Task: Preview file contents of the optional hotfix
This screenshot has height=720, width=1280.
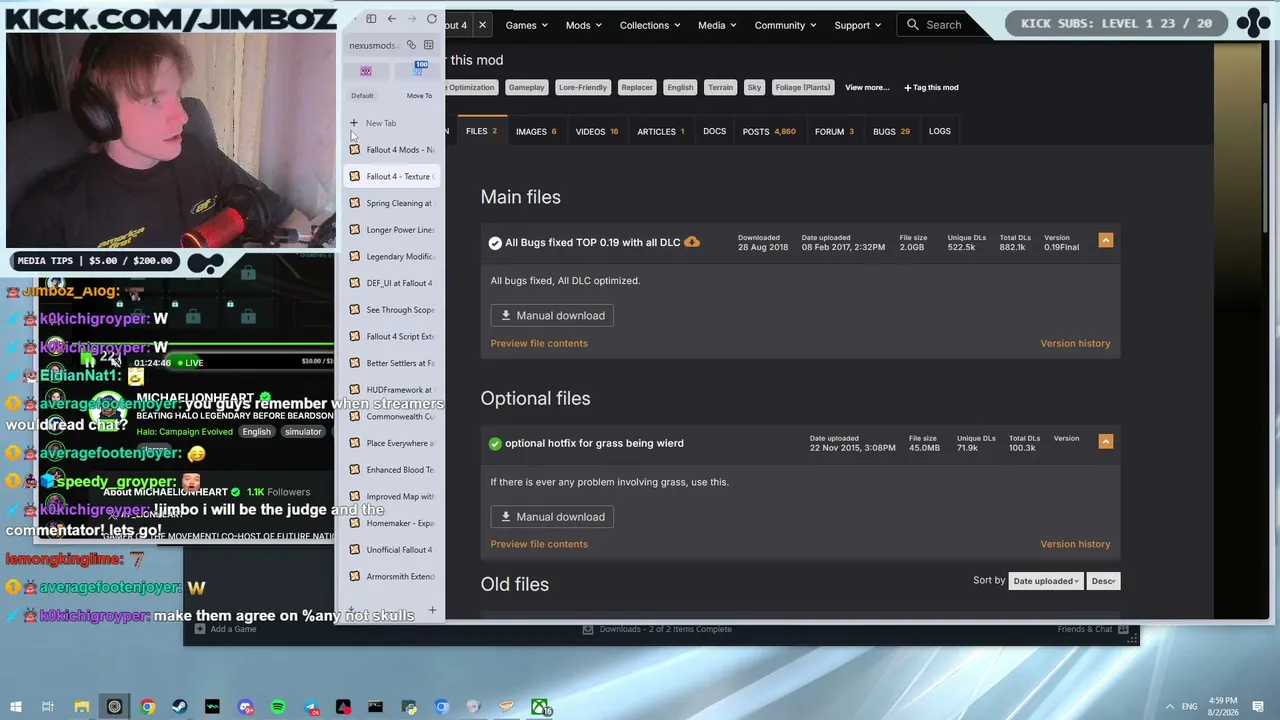Action: click(539, 544)
